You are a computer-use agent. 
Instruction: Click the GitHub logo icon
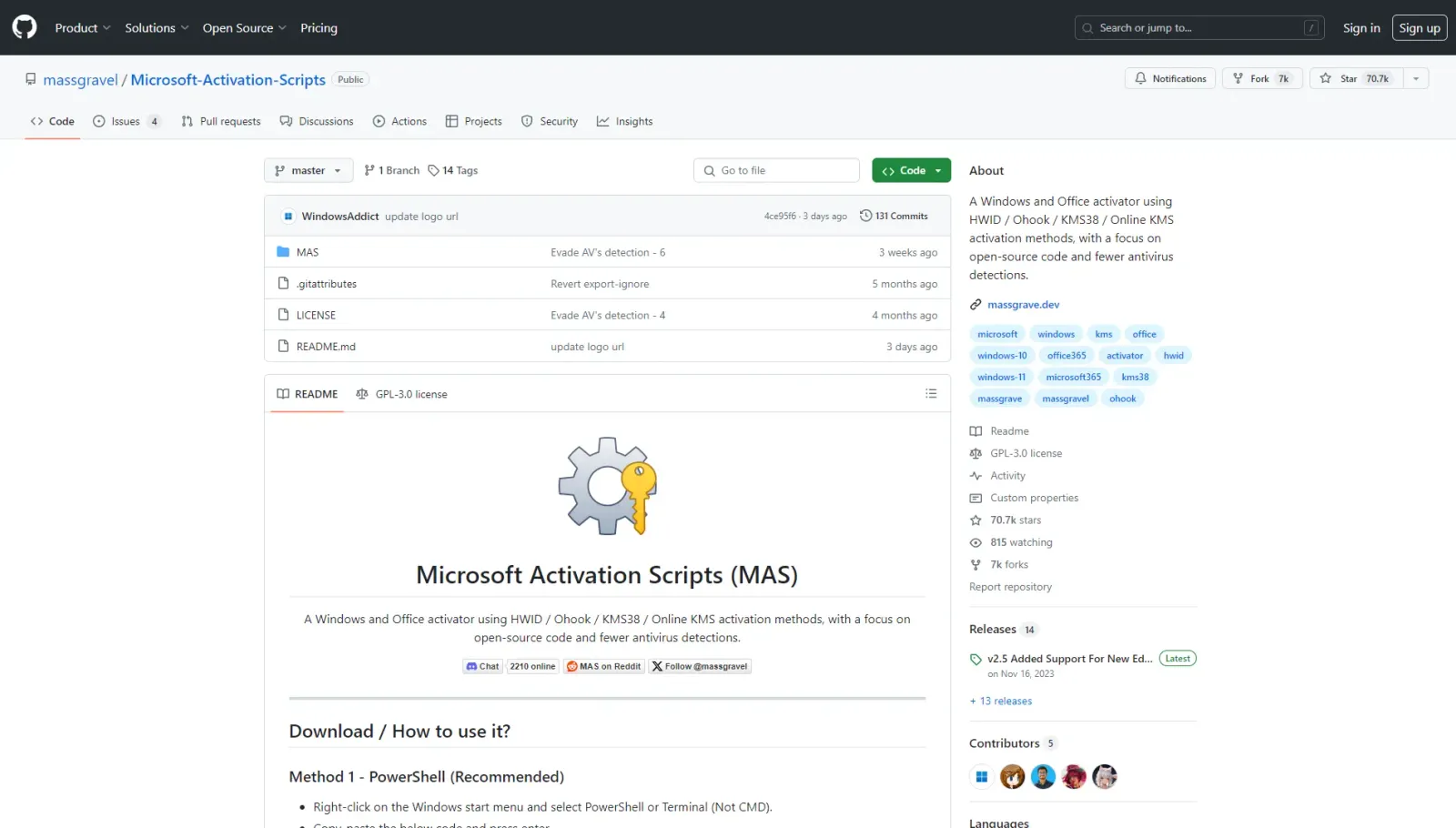pos(25,27)
